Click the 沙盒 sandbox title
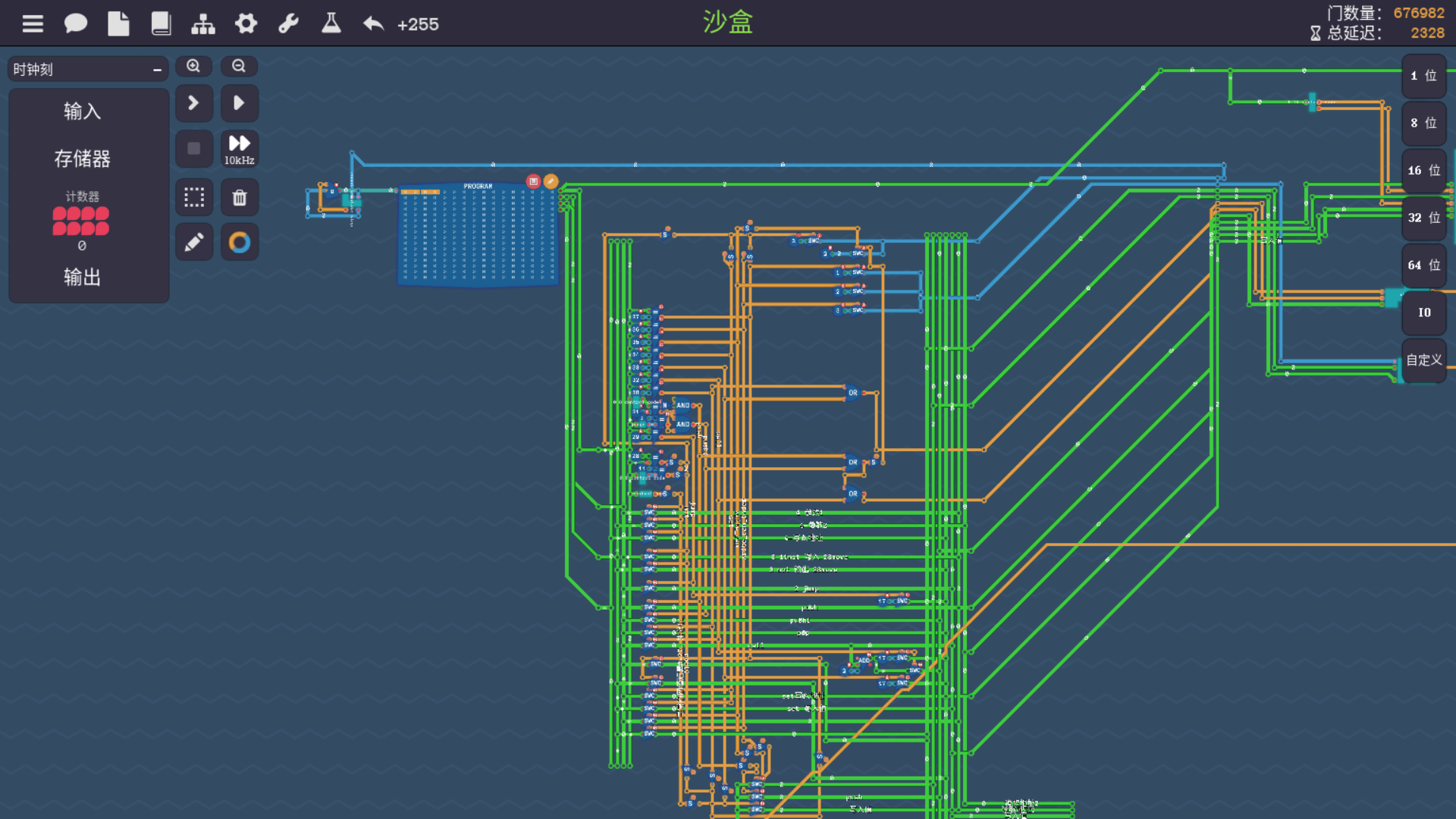 [727, 22]
